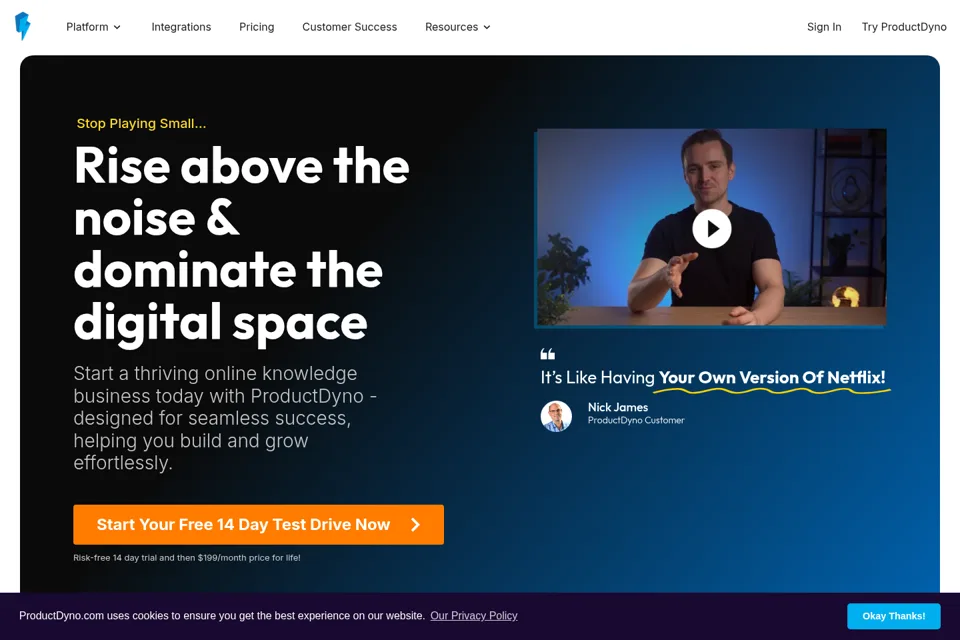The width and height of the screenshot is (960, 640).
Task: Go to the Pricing page
Action: (x=257, y=27)
